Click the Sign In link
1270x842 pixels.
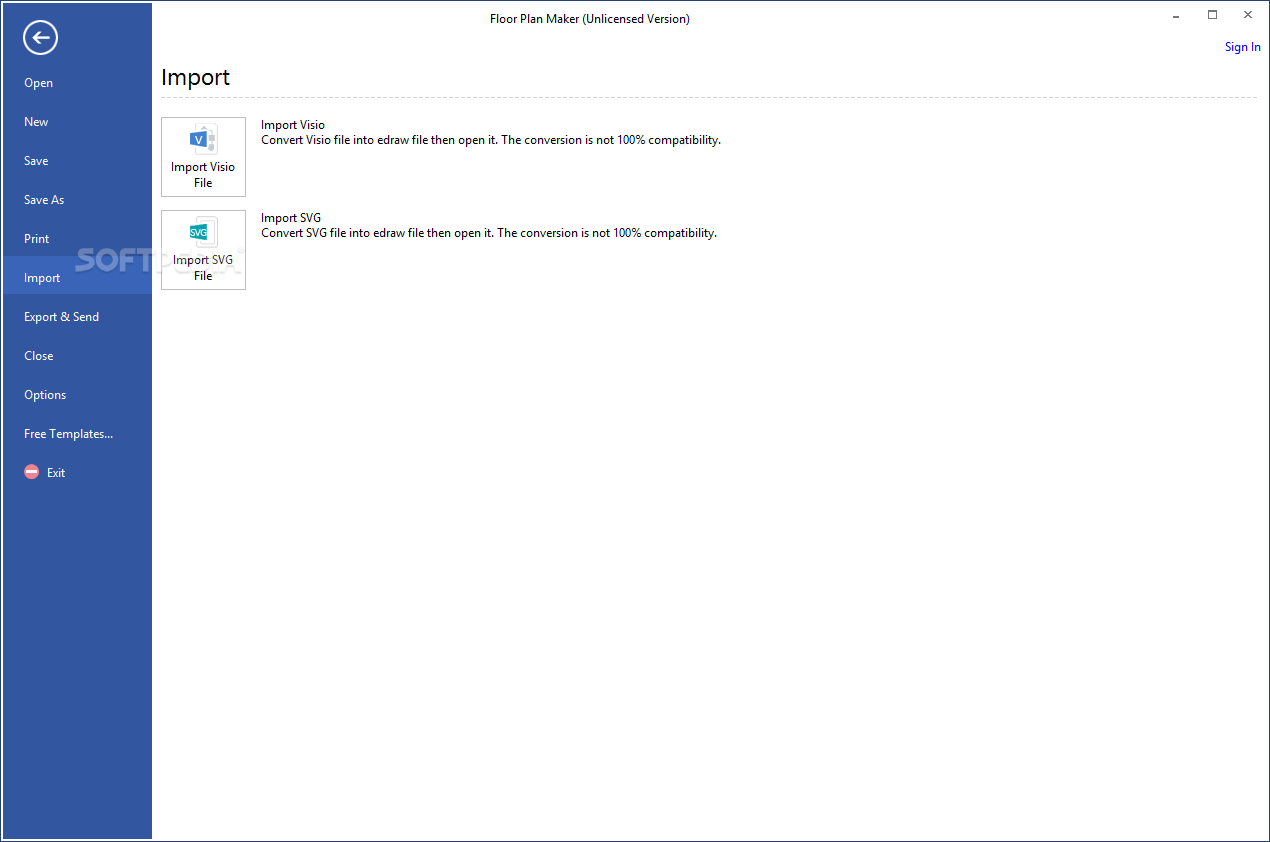coord(1242,47)
